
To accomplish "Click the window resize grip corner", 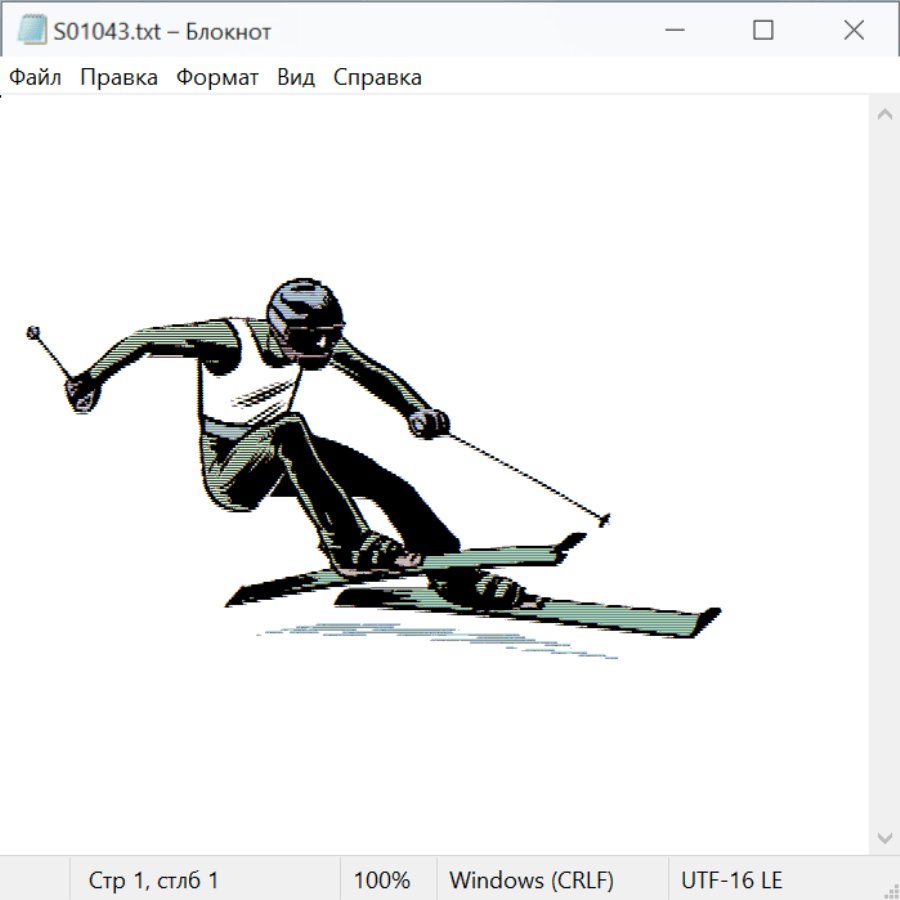I will tap(891, 891).
